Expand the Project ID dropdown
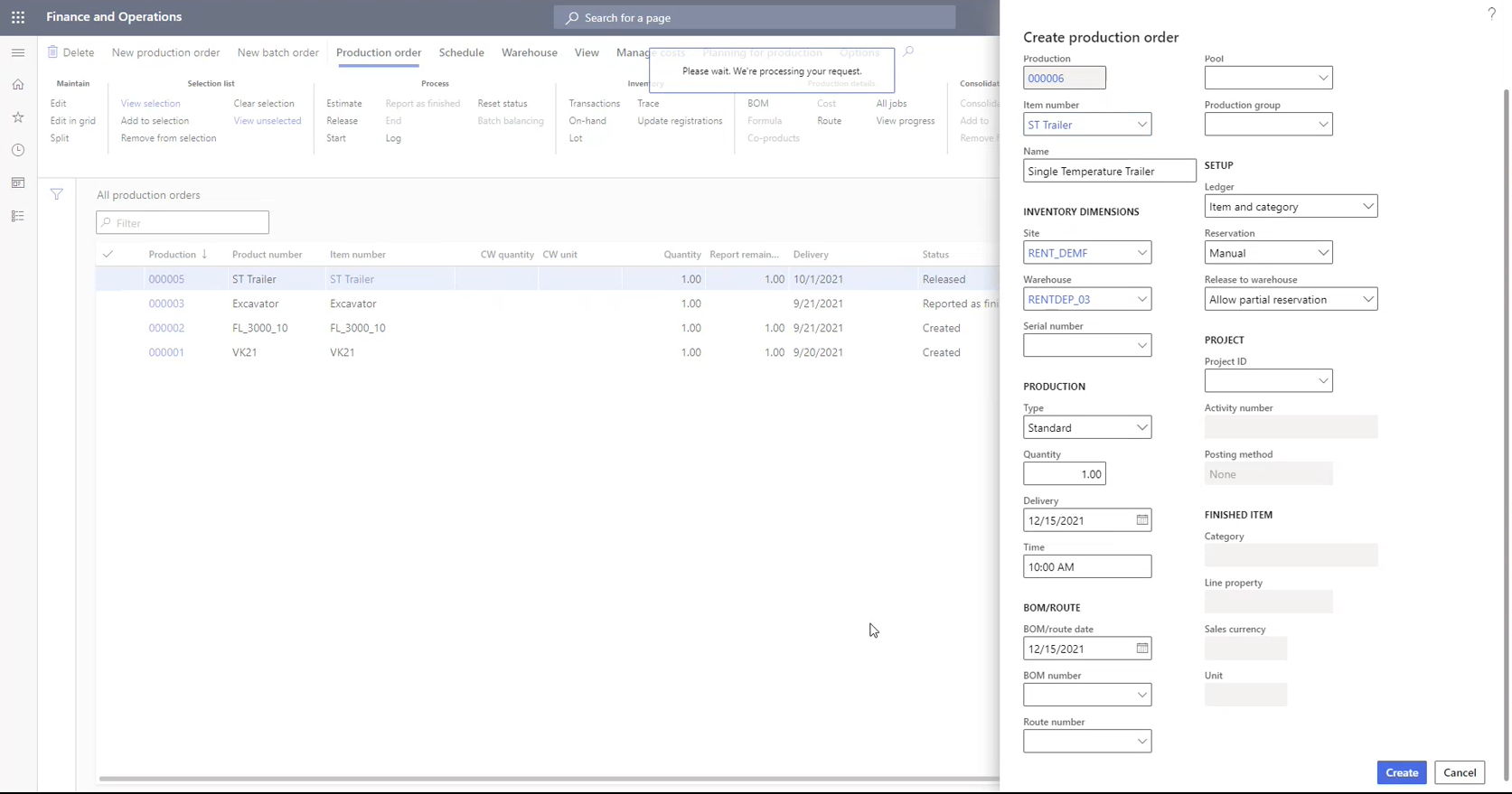 pyautogui.click(x=1323, y=381)
